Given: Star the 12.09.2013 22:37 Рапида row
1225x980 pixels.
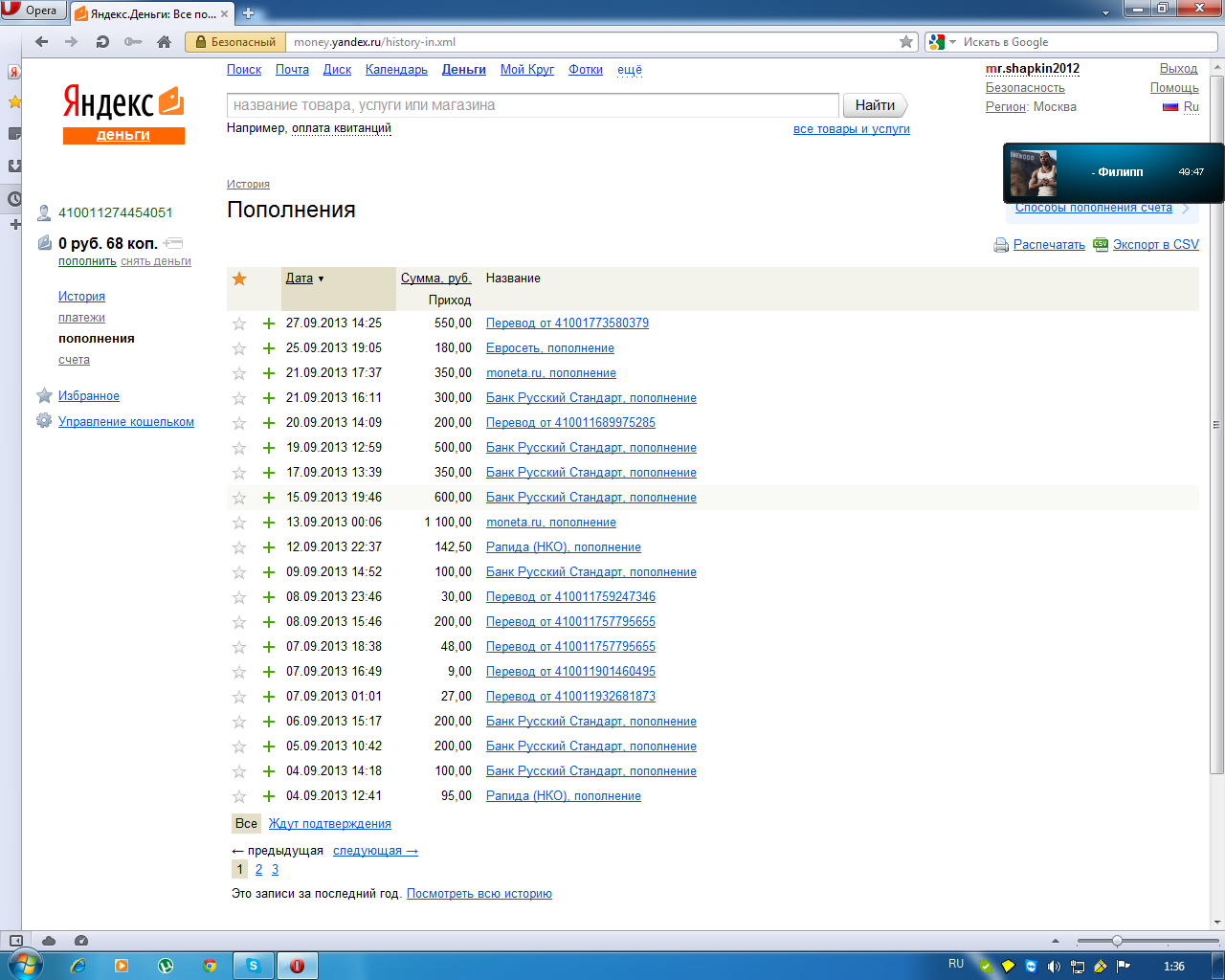Looking at the screenshot, I should pos(239,547).
